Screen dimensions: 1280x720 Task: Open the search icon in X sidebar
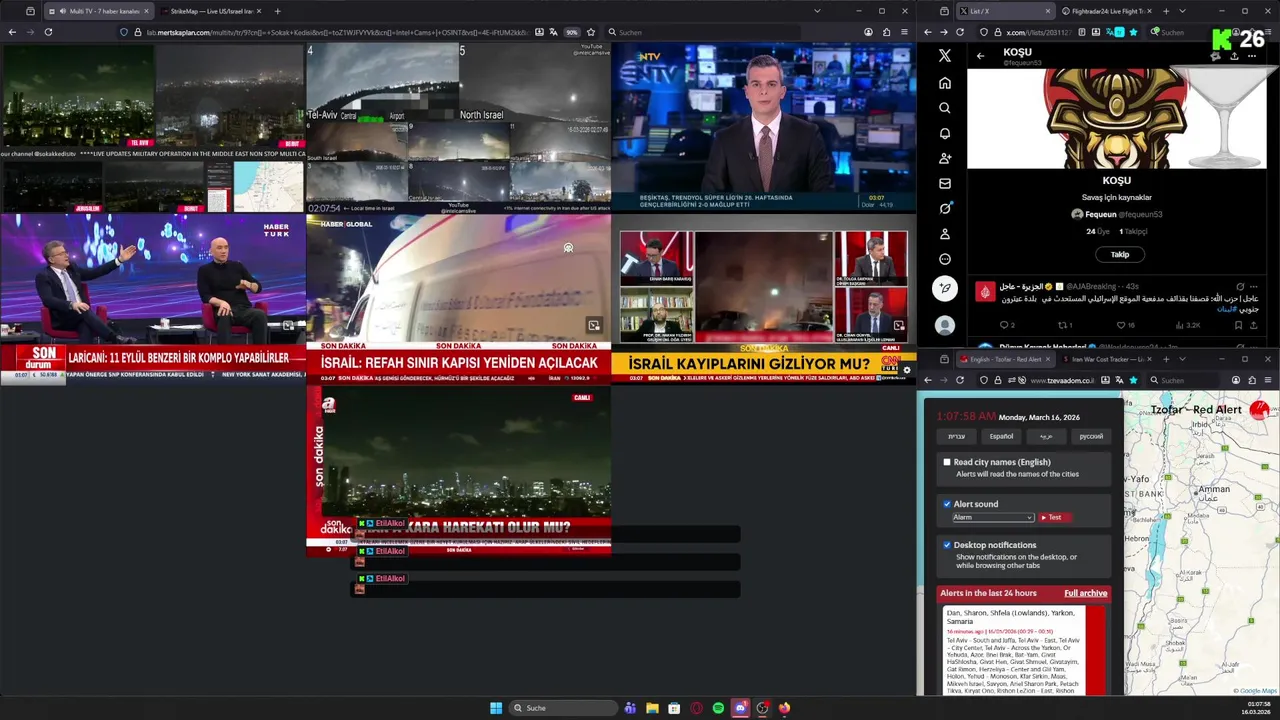(944, 108)
